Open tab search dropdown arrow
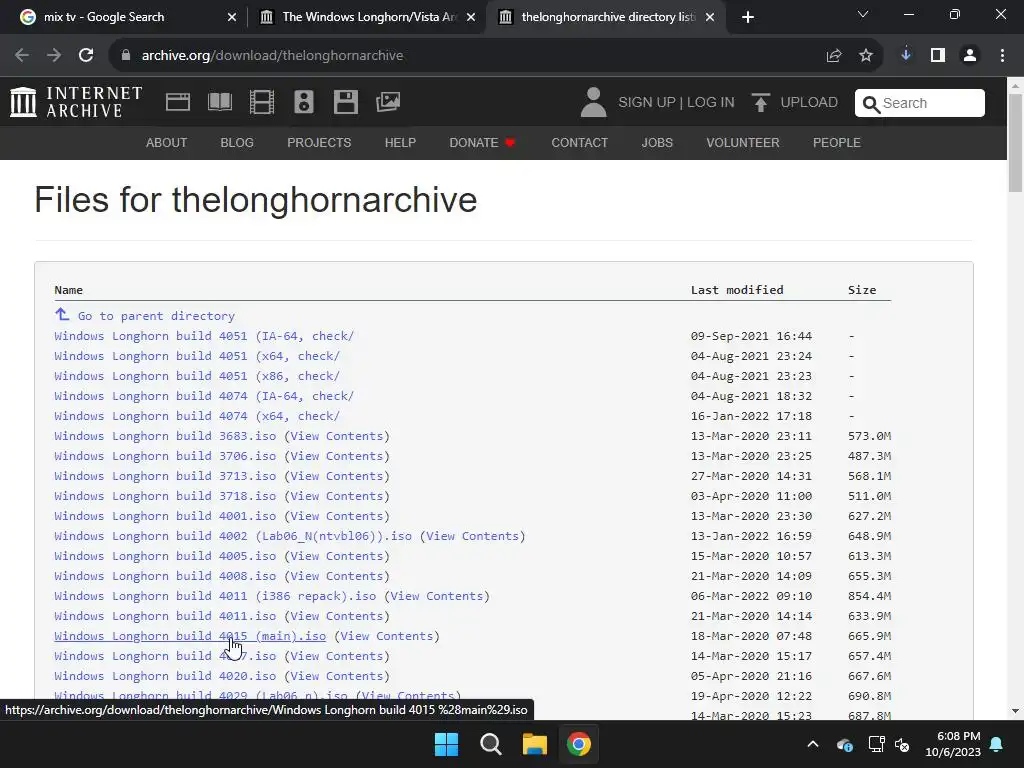 tap(863, 14)
